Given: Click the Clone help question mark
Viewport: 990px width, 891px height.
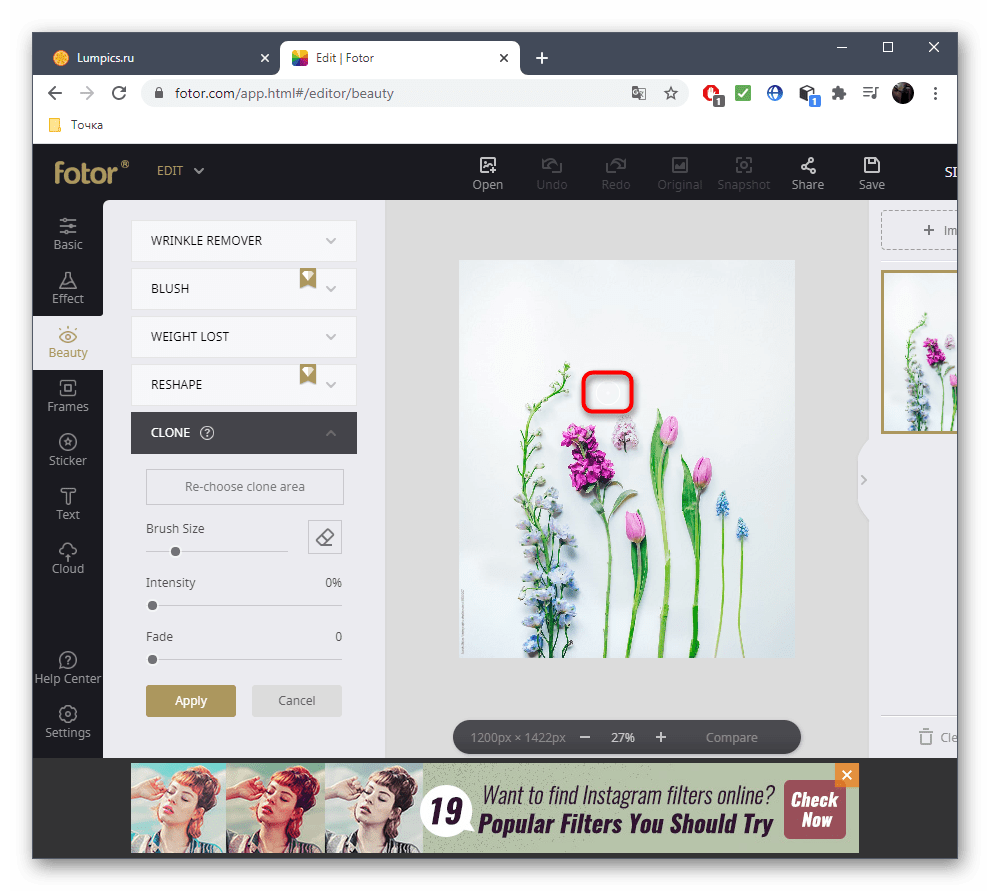Looking at the screenshot, I should (207, 433).
